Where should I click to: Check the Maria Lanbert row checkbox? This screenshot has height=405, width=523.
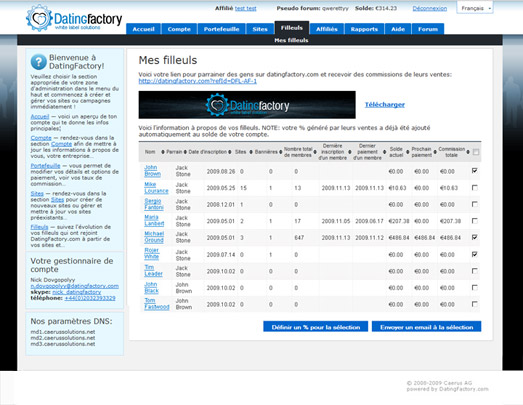coord(475,221)
